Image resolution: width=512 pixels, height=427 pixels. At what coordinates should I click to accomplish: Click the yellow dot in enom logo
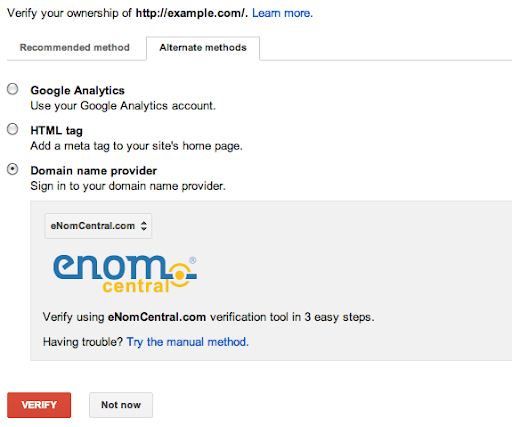[x=180, y=275]
